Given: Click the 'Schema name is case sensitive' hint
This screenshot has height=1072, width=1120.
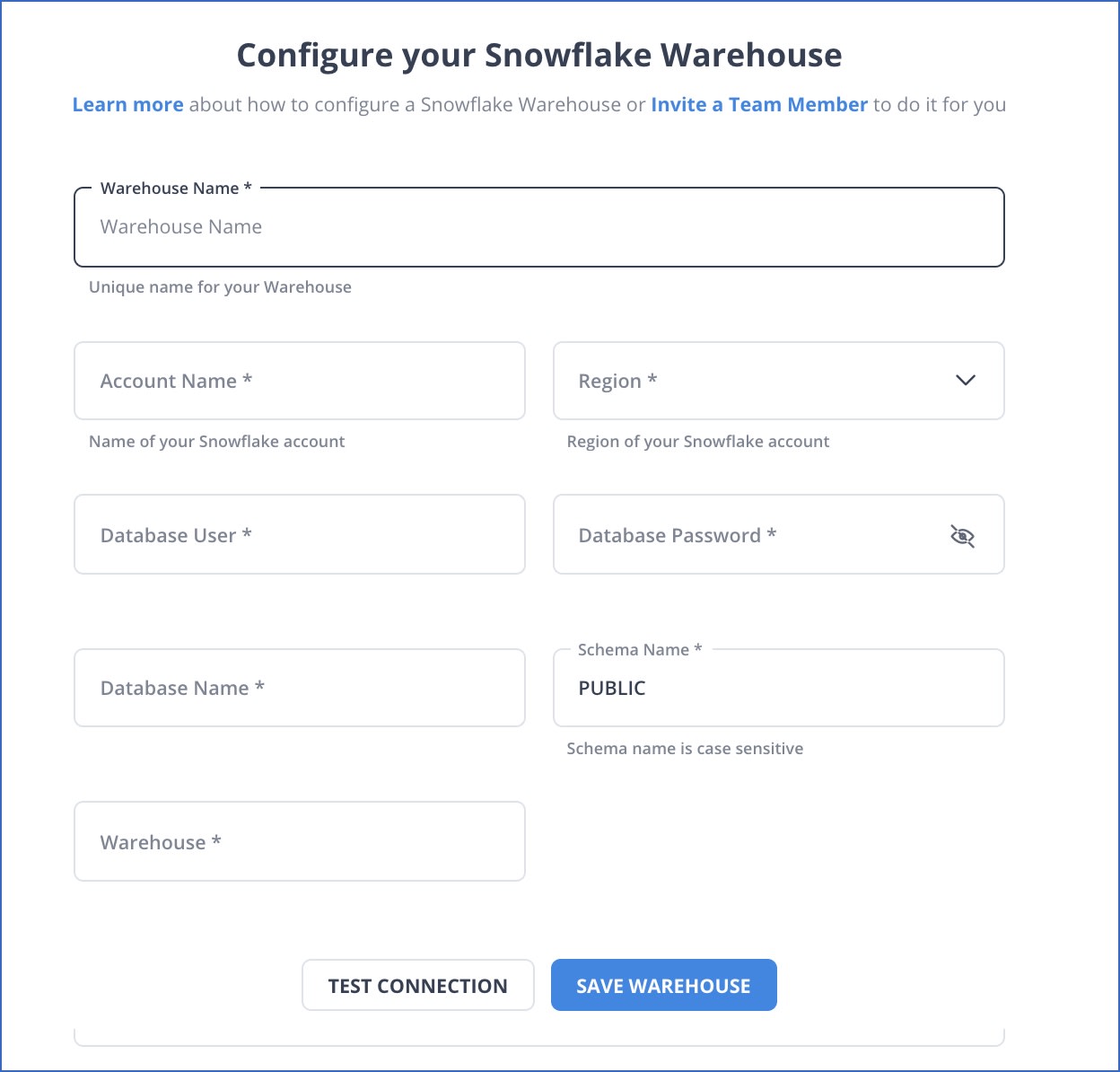Looking at the screenshot, I should tap(685, 749).
